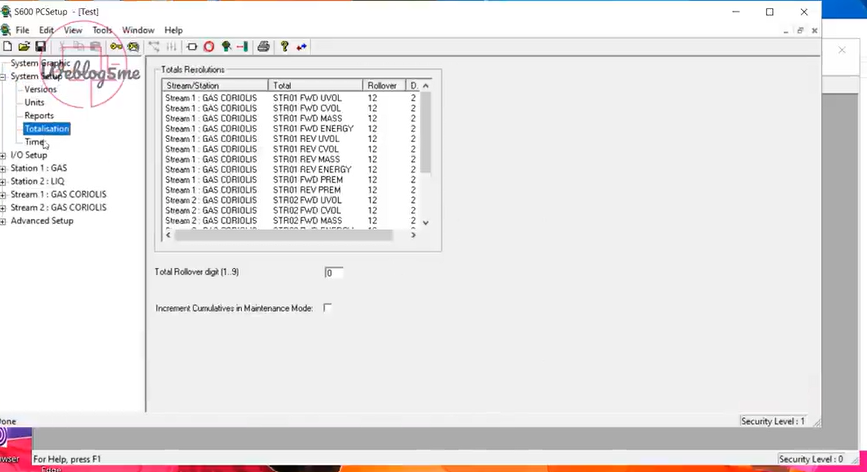Click the Totals Resolutions vertical scrollbar down arrow
This screenshot has height=472, width=867.
425,223
